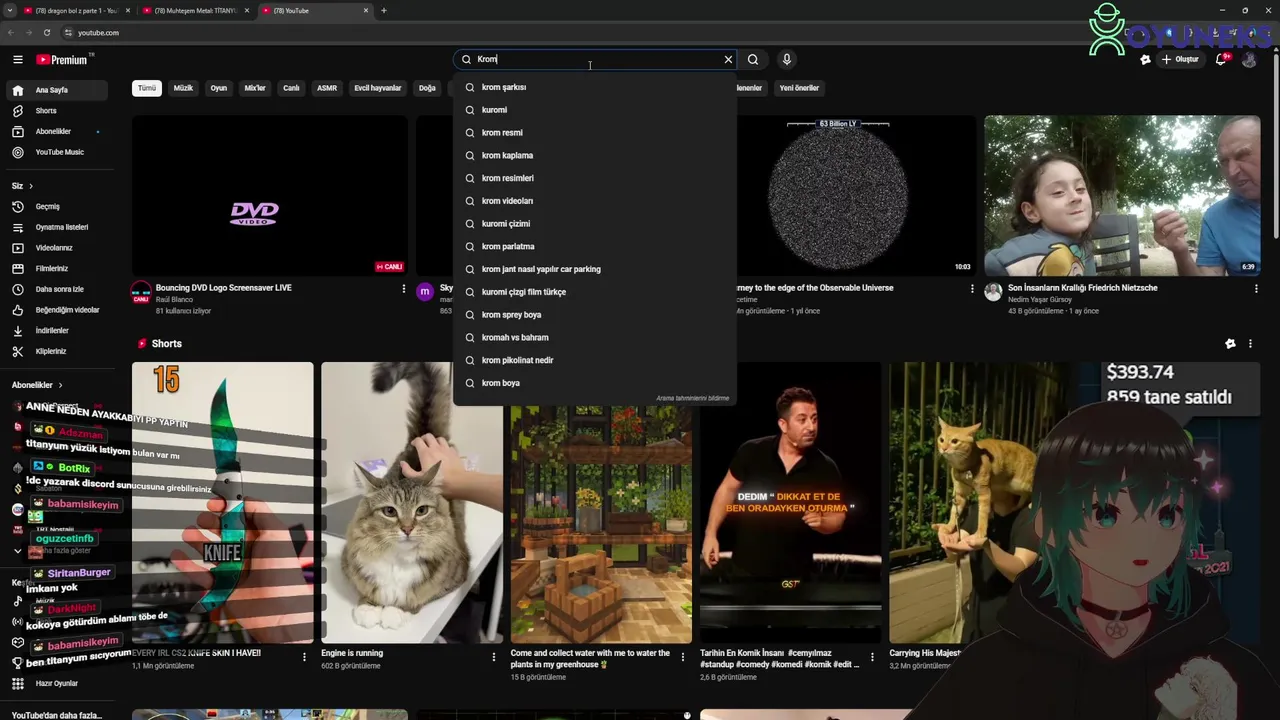Choose suggestion 'krom pikolinat nedir'
Image resolution: width=1280 pixels, height=720 pixels.
[x=595, y=360]
